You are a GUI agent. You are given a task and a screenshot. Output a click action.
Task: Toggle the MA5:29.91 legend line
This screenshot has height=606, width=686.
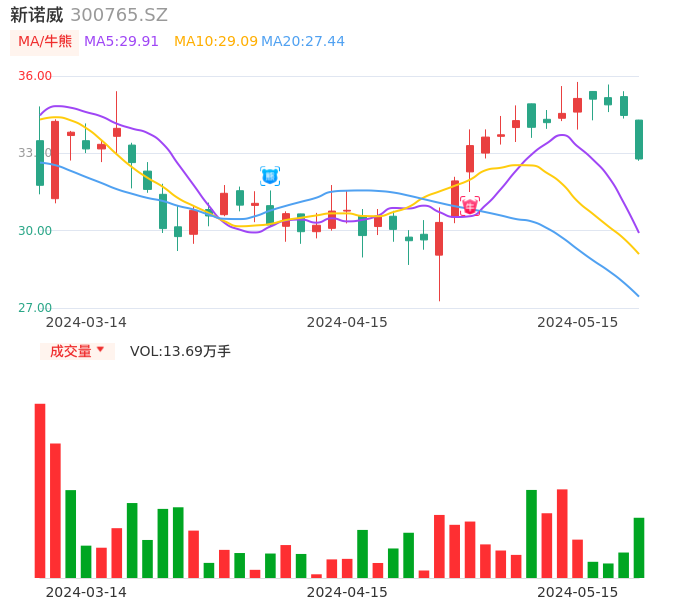121,42
